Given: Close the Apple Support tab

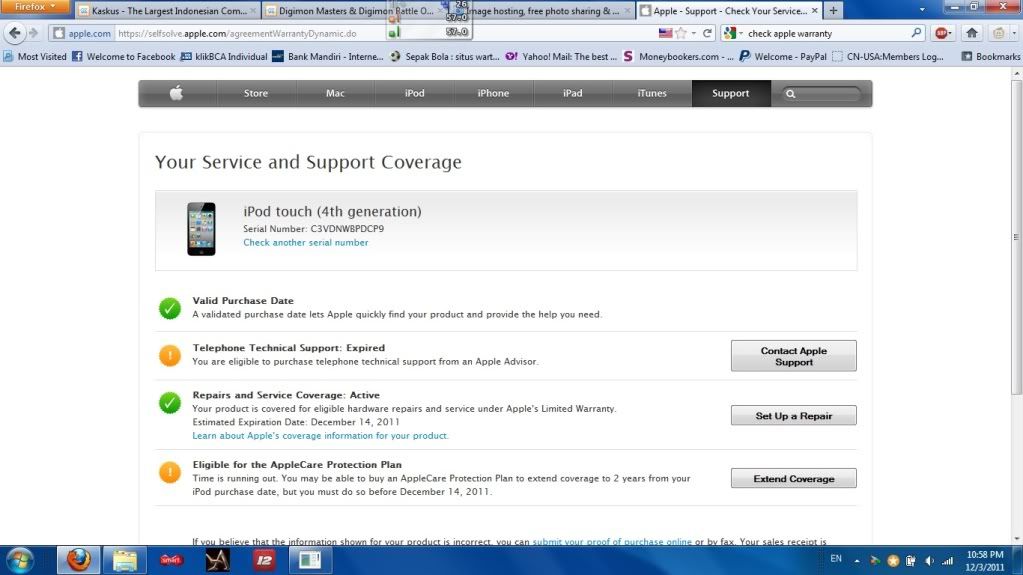Looking at the screenshot, I should pyautogui.click(x=814, y=10).
